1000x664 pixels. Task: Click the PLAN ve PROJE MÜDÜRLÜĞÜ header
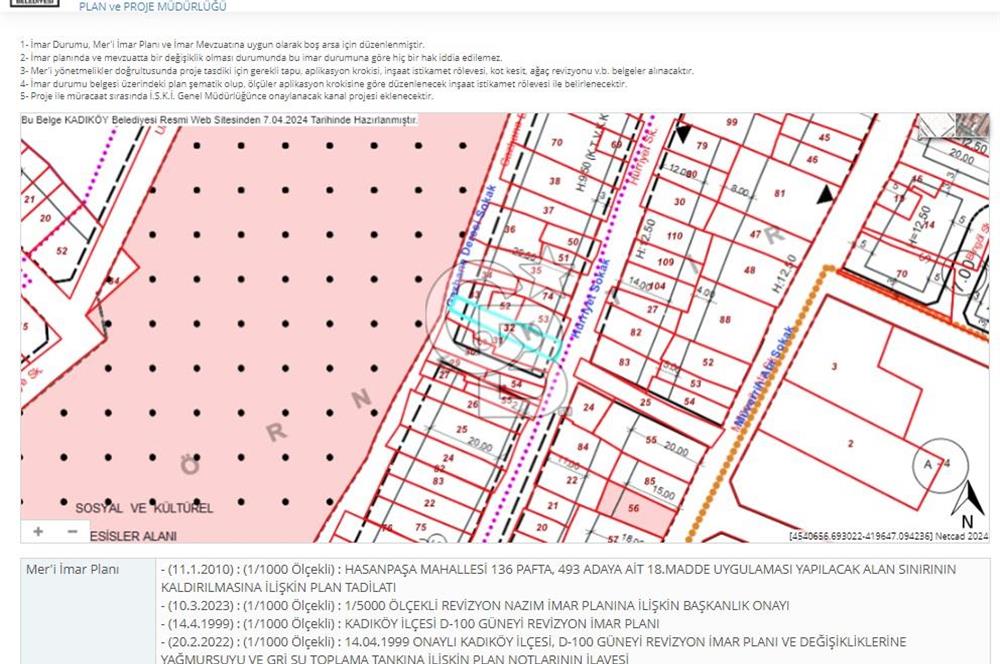152,6
